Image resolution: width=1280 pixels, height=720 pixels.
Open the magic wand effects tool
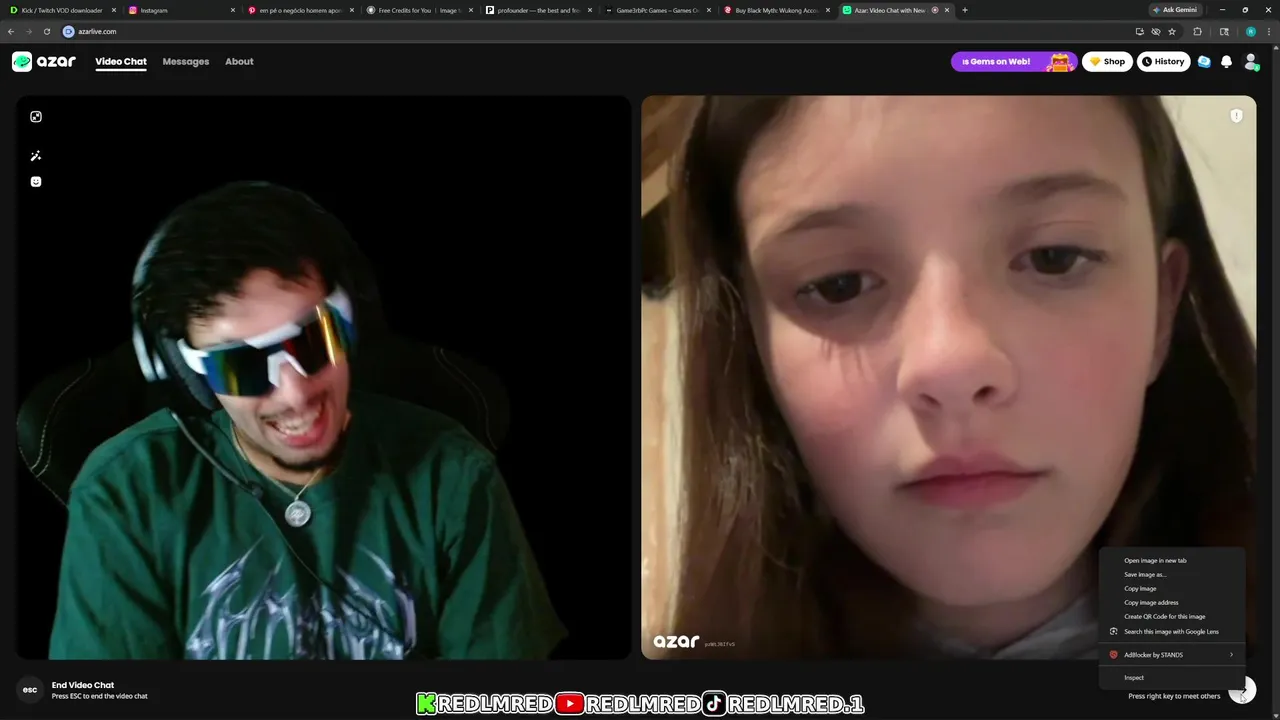pyautogui.click(x=36, y=156)
